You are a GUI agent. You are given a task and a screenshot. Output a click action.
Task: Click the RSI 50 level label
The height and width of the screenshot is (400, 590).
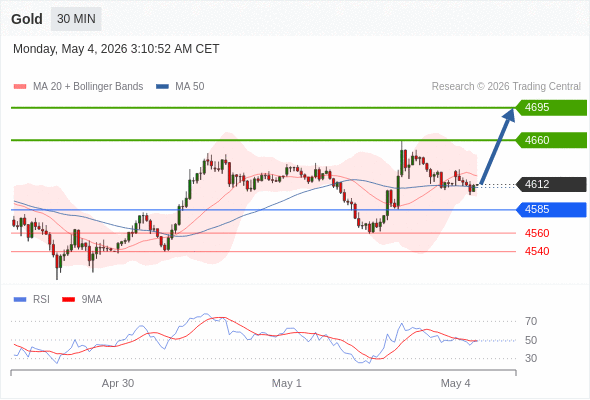point(531,340)
